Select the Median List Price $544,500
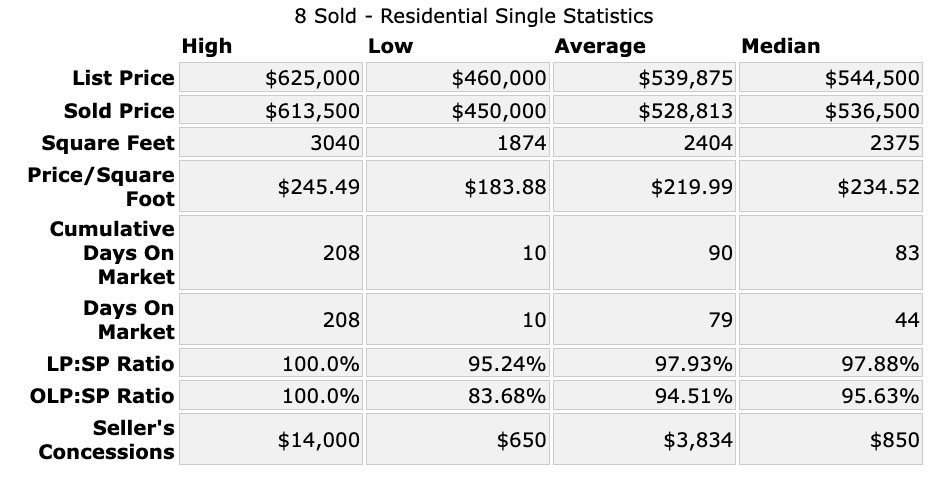 pos(872,78)
